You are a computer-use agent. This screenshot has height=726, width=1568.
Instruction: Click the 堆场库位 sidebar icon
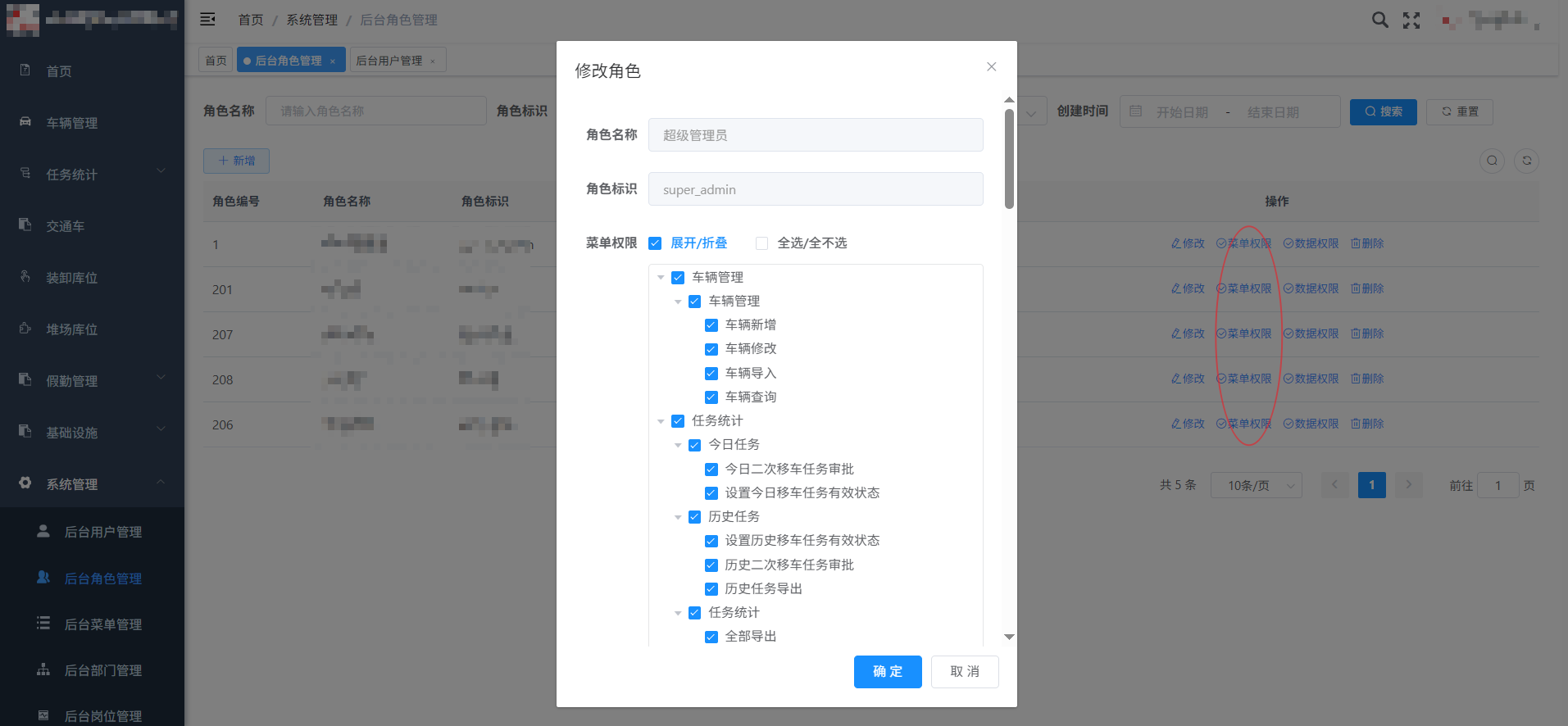point(25,329)
